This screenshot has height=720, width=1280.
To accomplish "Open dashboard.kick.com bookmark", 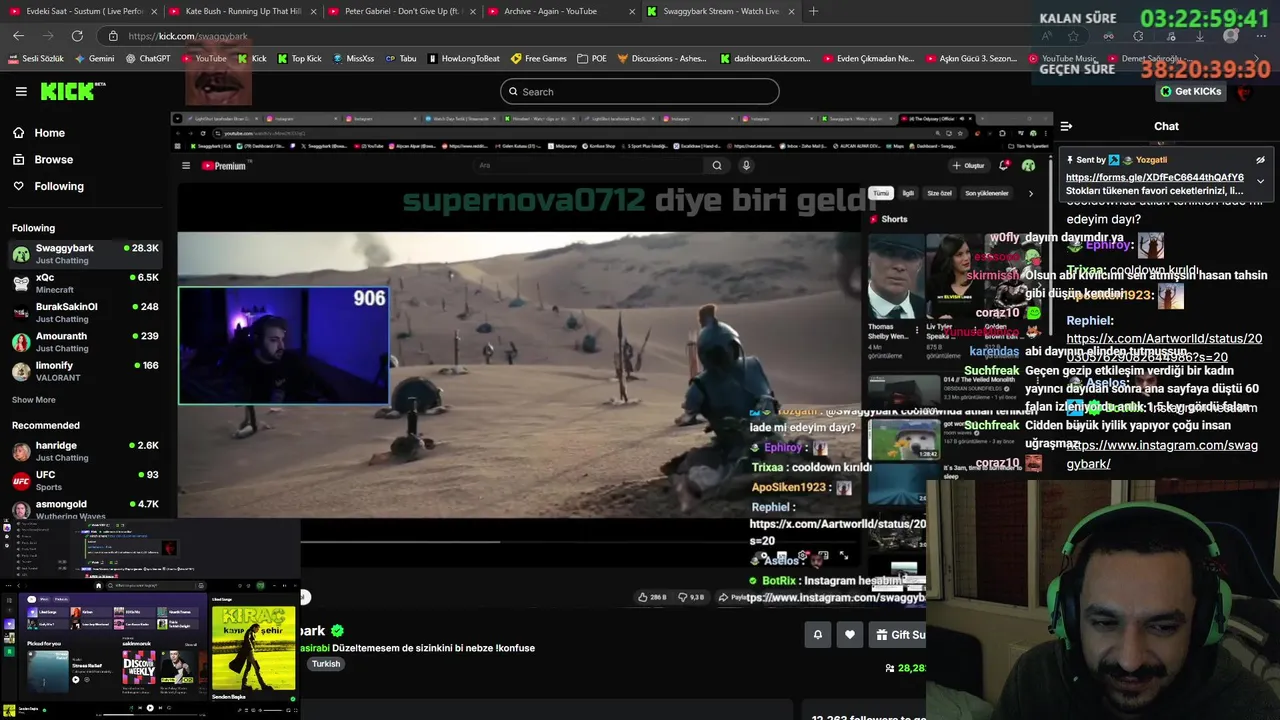I will pyautogui.click(x=765, y=59).
